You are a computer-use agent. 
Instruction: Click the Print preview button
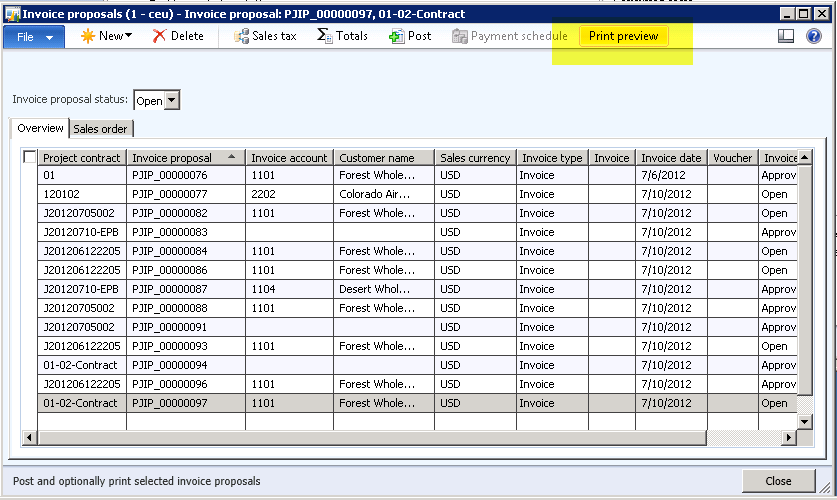[x=623, y=36]
